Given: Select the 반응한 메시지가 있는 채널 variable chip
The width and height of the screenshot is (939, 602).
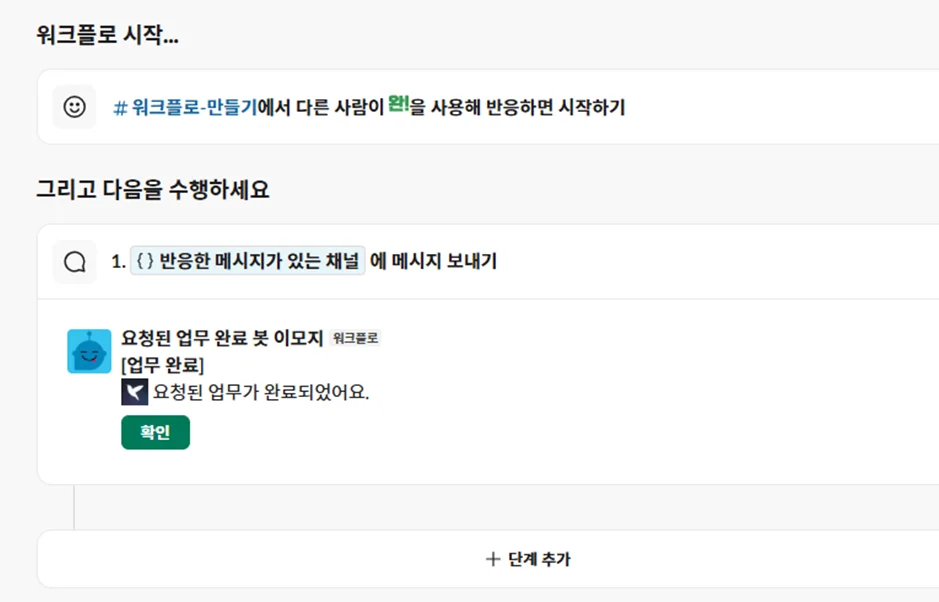Looking at the screenshot, I should [247, 262].
